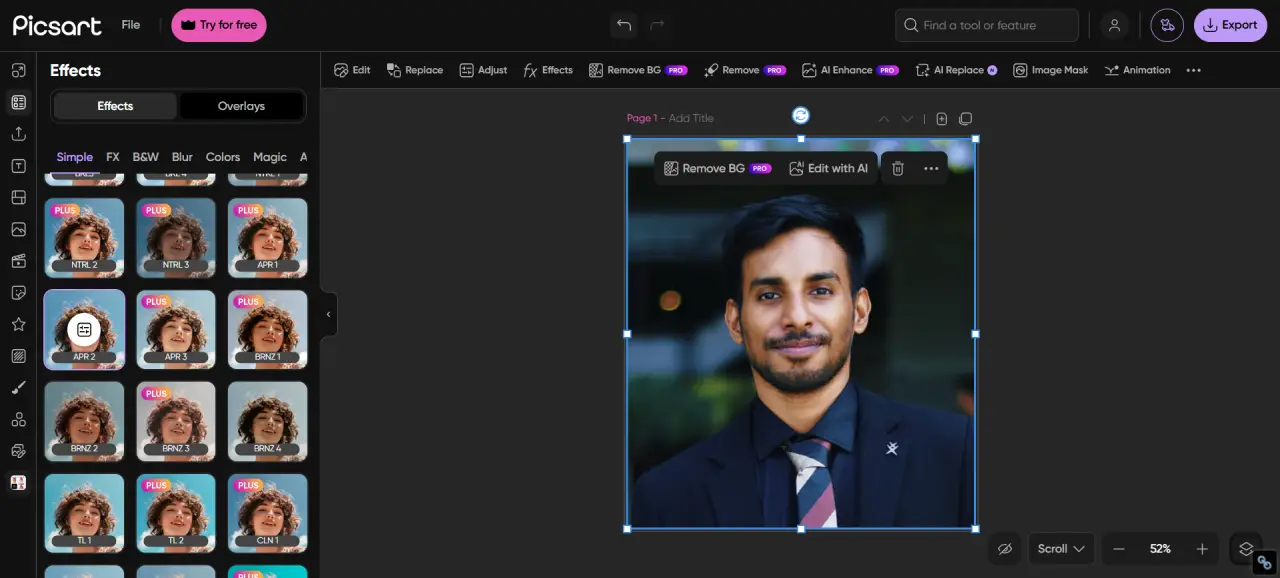Viewport: 1280px width, 578px height.
Task: Open the Stickers icon in sidebar
Action: (18, 293)
